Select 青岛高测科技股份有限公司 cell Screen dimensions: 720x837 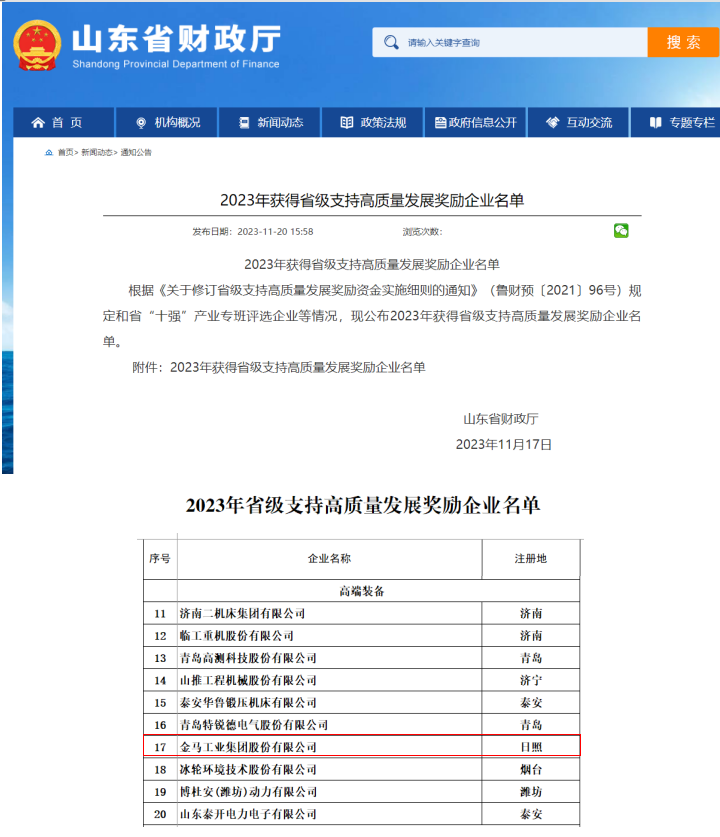pyautogui.click(x=329, y=658)
